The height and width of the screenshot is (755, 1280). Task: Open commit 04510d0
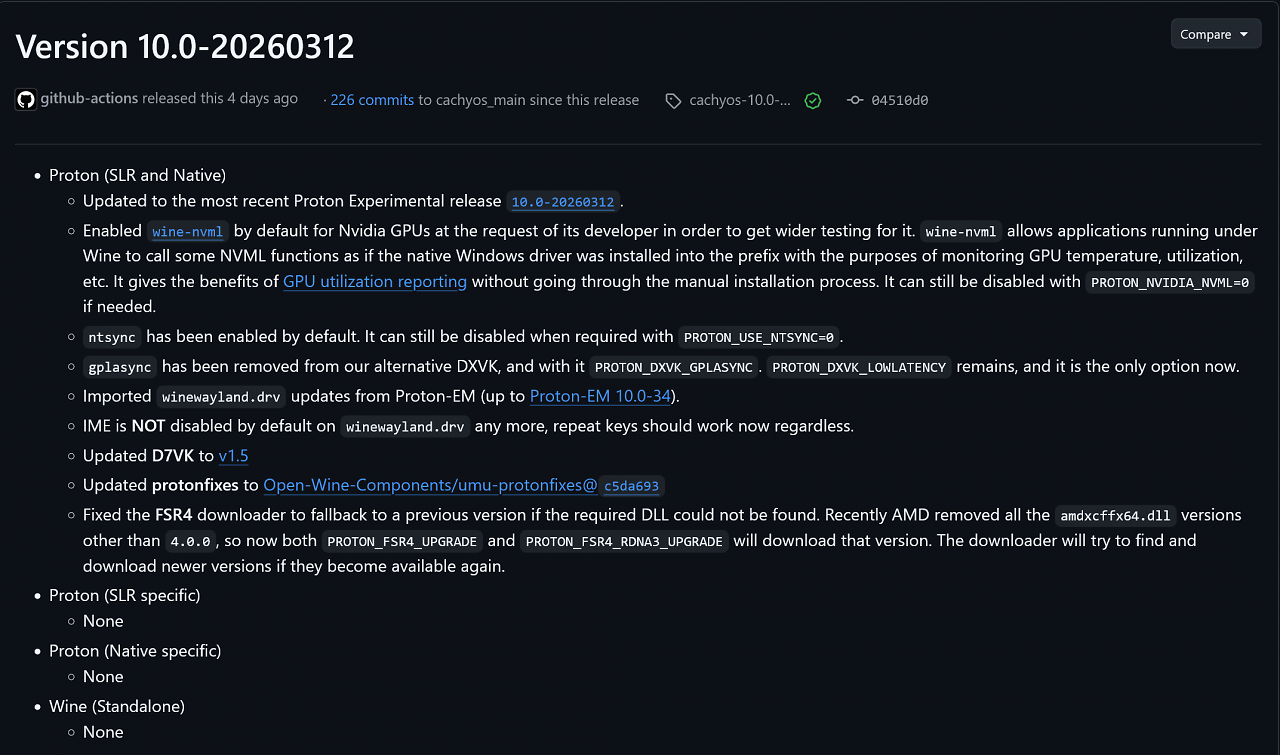[899, 100]
